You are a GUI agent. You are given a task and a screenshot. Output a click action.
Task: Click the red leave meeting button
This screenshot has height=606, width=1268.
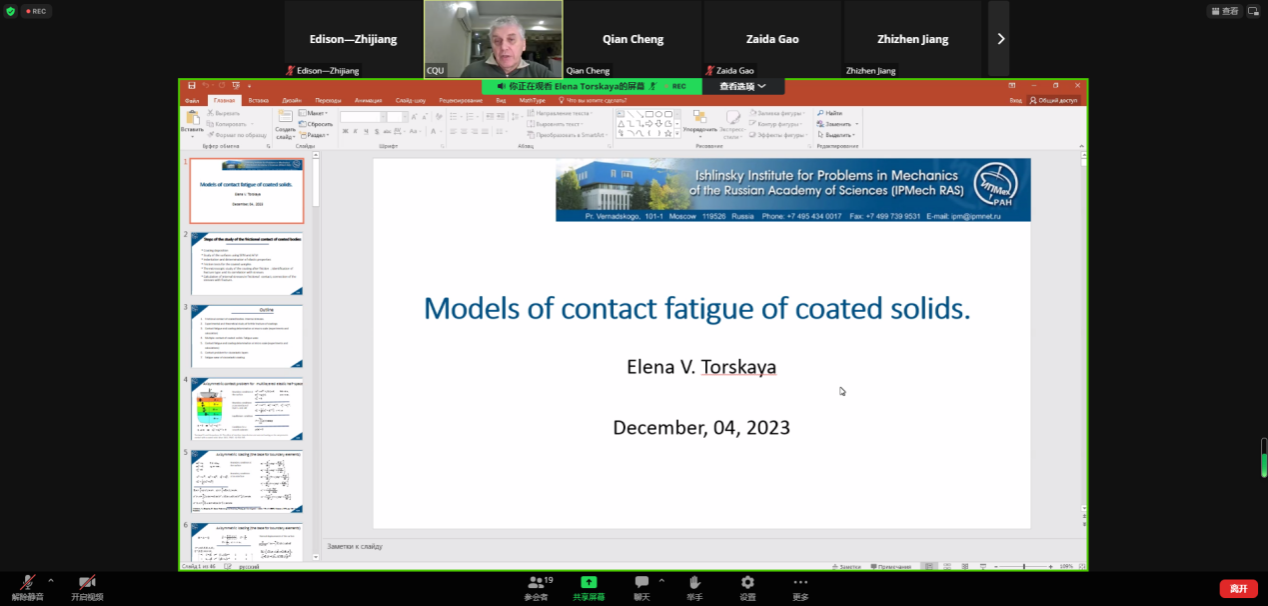click(x=1238, y=588)
